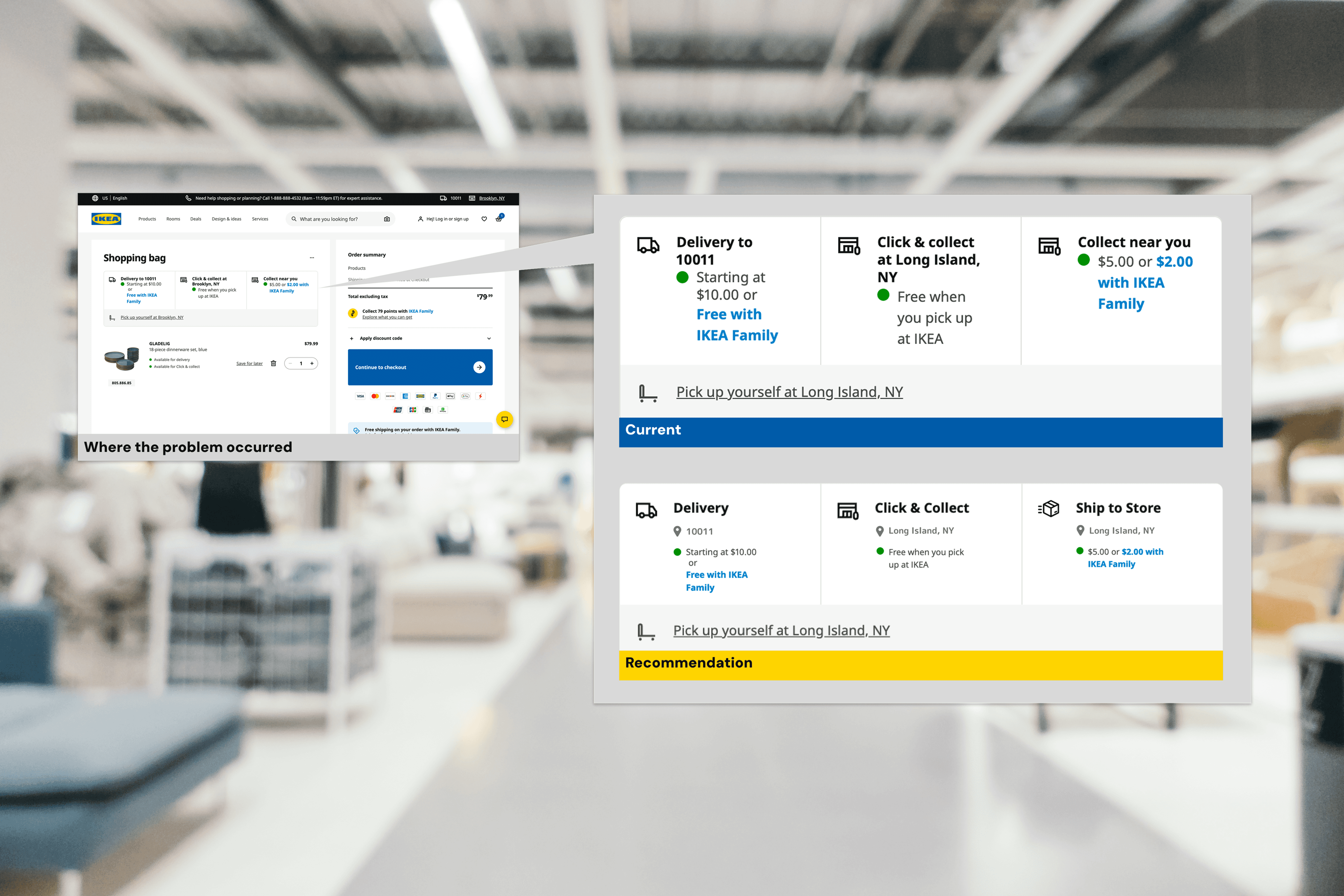Viewport: 1344px width, 896px height.
Task: Open the shopping cart with 1 item
Action: (499, 219)
